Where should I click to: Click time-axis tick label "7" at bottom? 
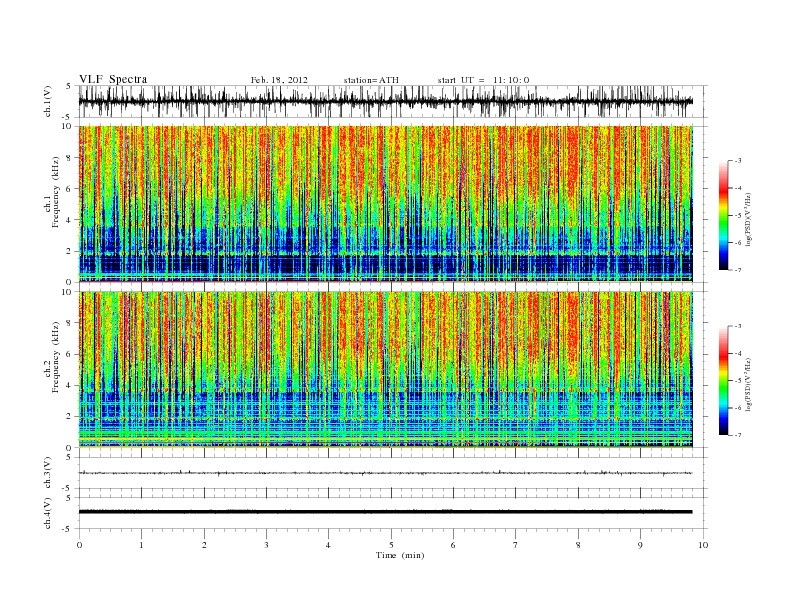point(516,545)
